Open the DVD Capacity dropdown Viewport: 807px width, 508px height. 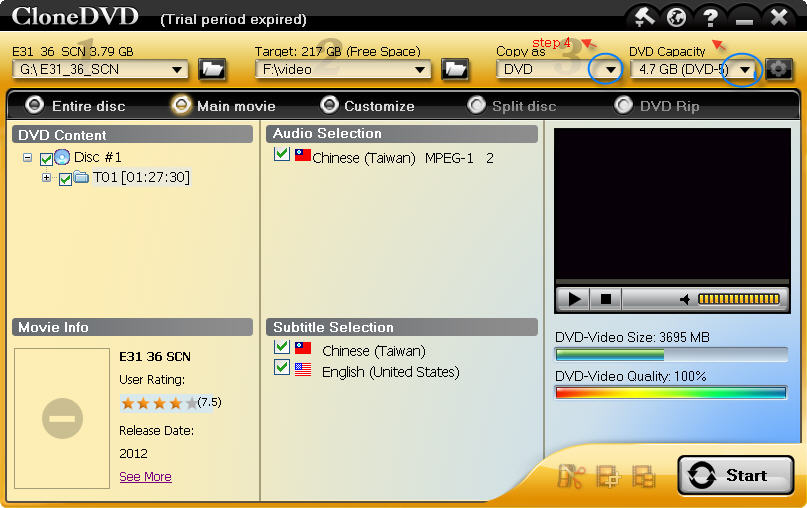(x=745, y=69)
